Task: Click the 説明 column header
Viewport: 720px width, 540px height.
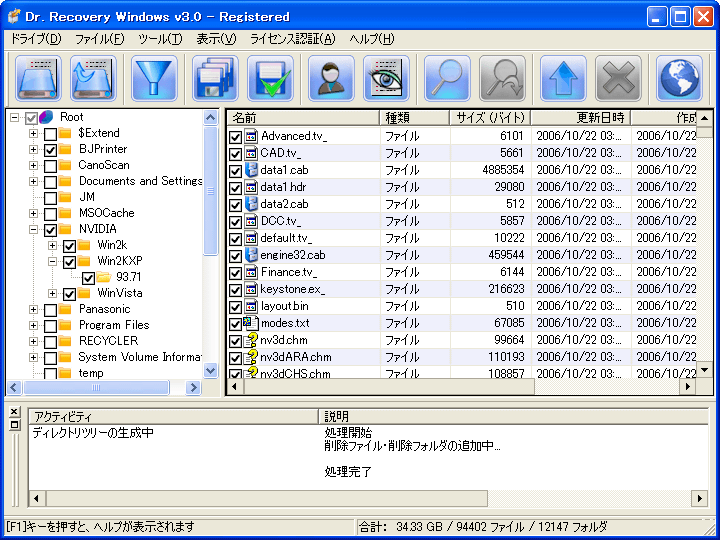Action: click(513, 416)
